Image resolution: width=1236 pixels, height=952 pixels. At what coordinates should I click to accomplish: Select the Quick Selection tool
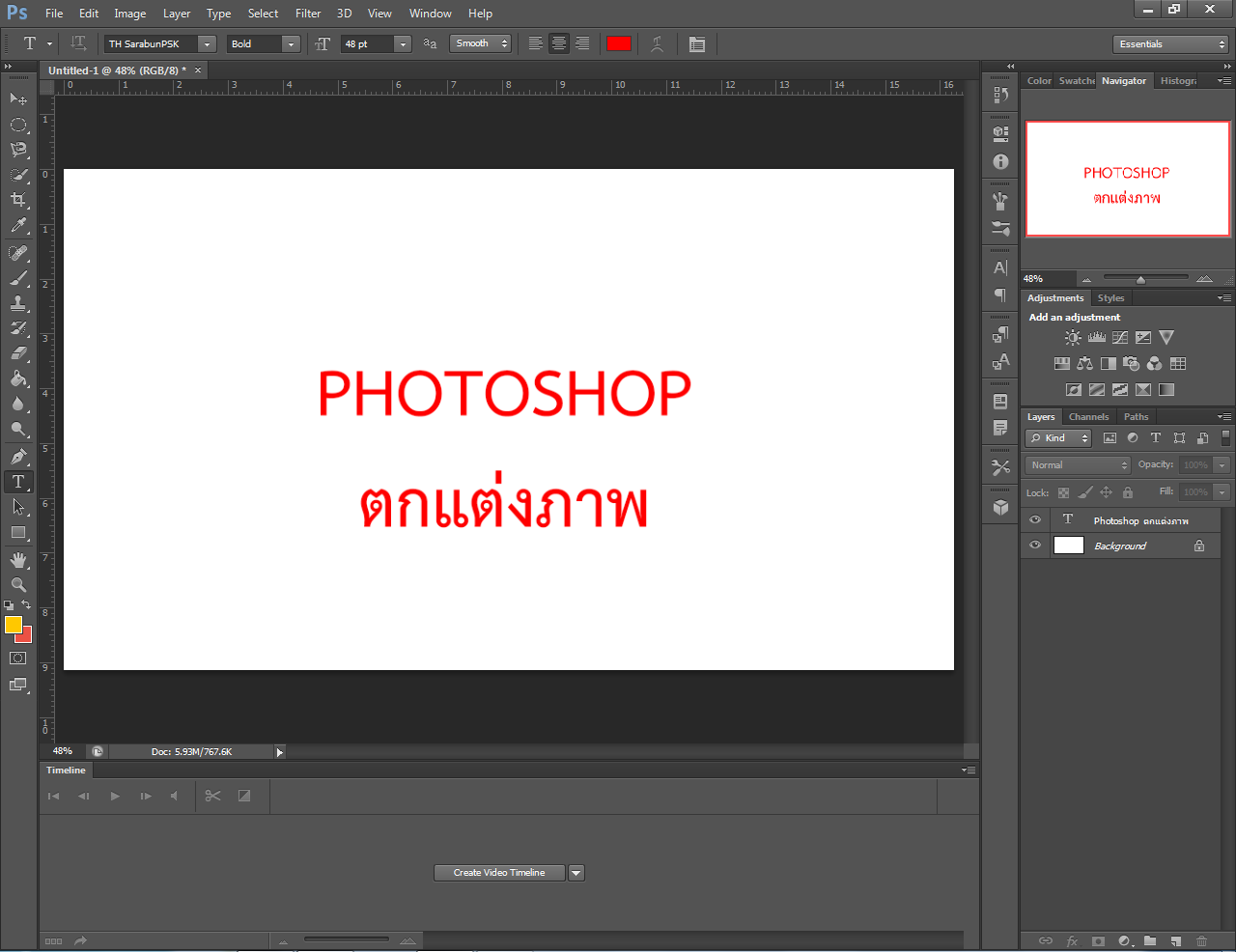coord(18,175)
